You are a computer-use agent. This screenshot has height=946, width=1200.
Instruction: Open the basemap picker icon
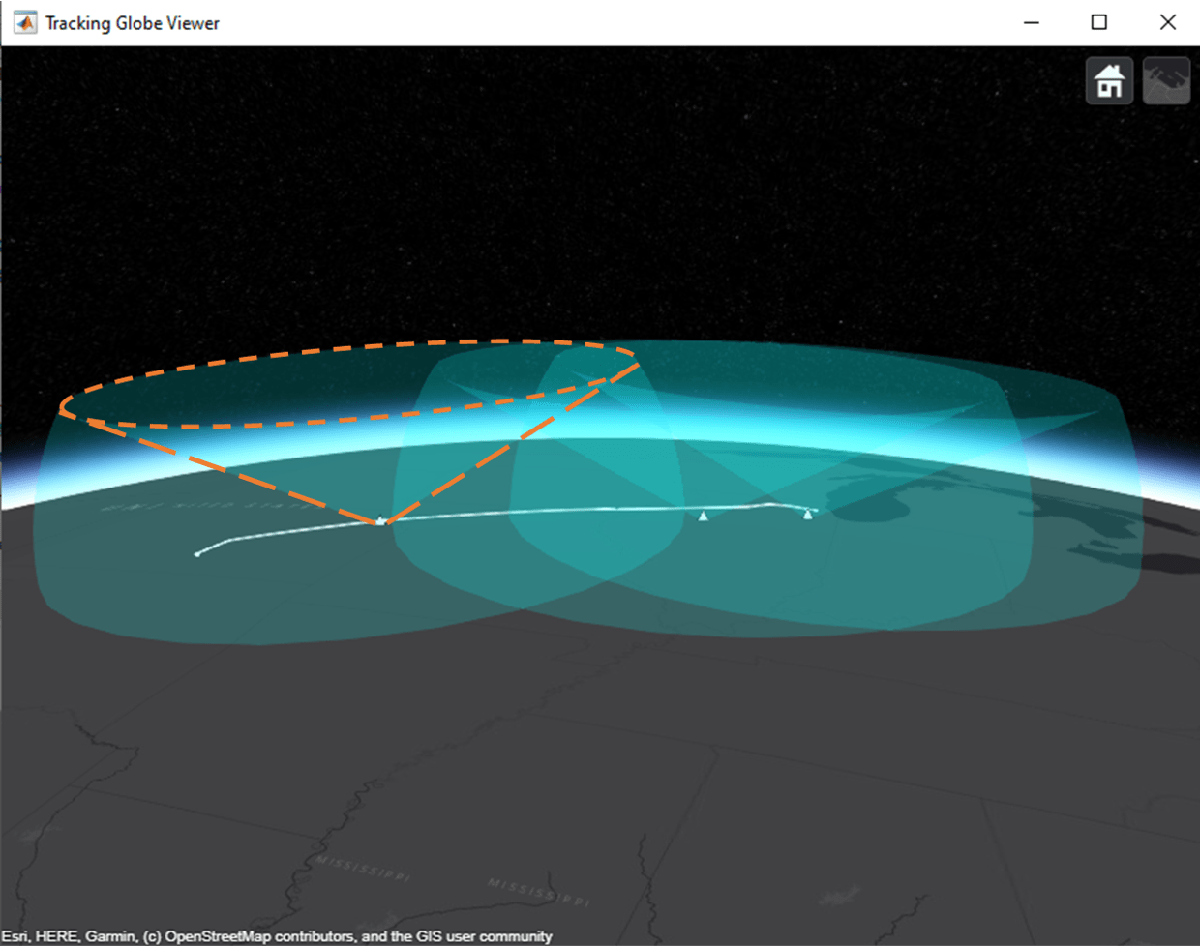1166,80
